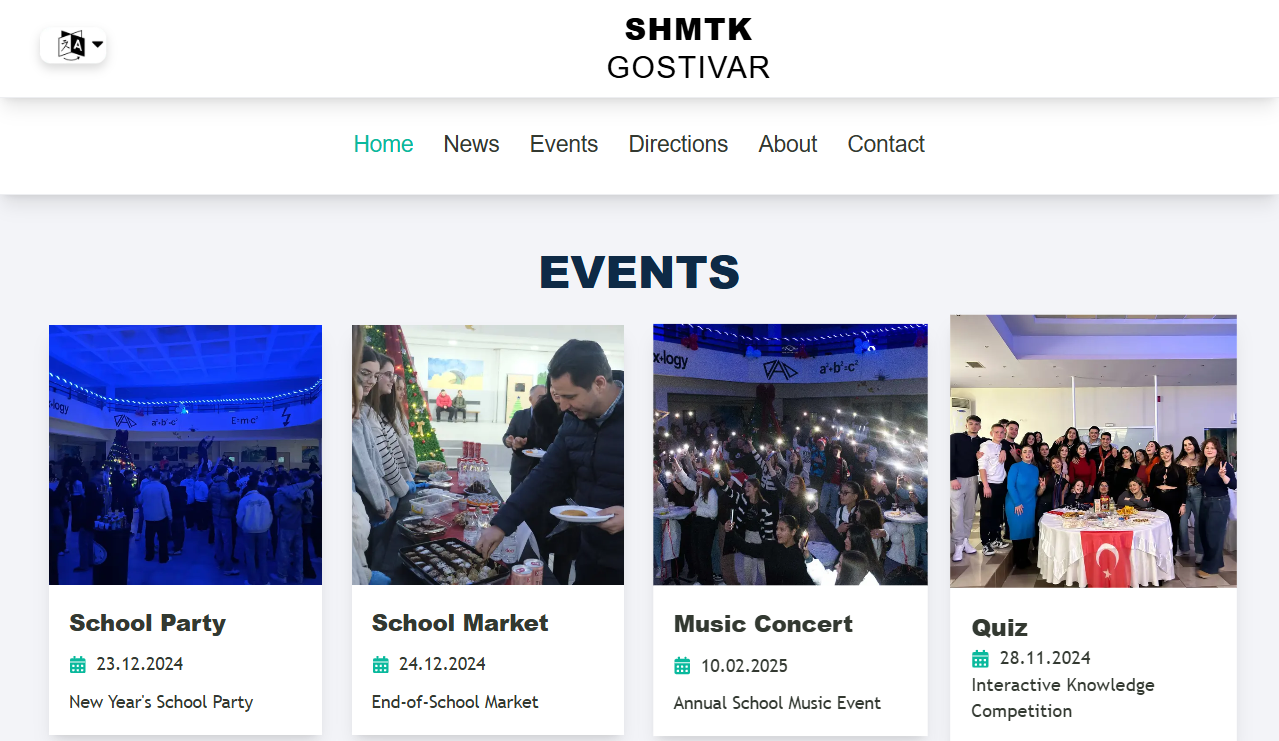Go to the Home menu item
The width and height of the screenshot is (1279, 741).
pyautogui.click(x=383, y=144)
